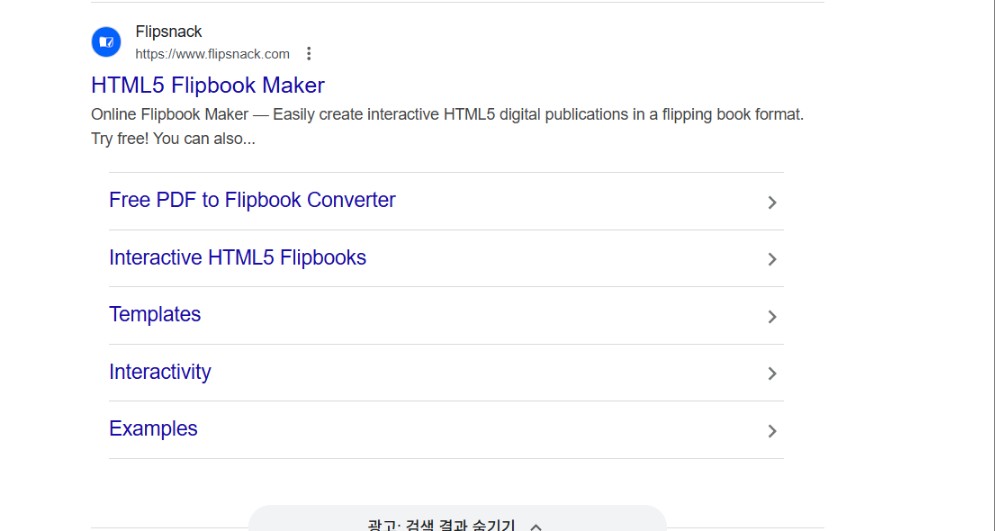Click the right arrow on the Templates row
This screenshot has height=531, width=995.
click(x=771, y=316)
